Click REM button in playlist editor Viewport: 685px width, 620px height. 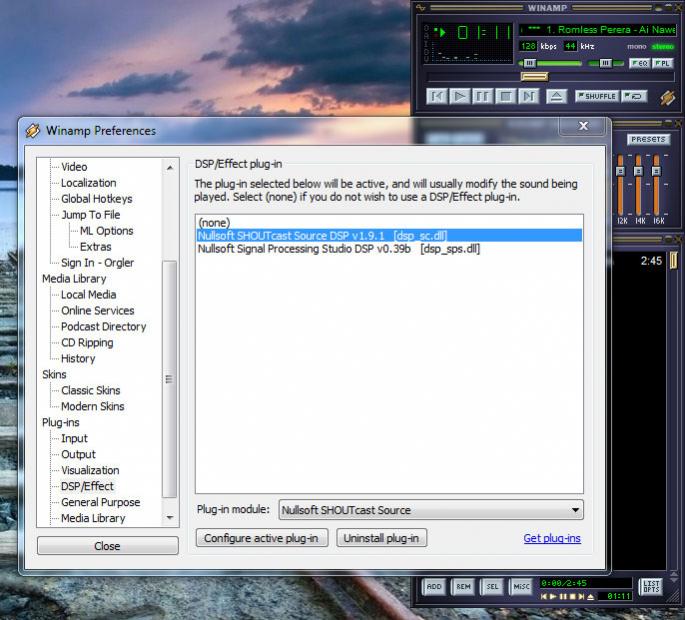click(463, 586)
